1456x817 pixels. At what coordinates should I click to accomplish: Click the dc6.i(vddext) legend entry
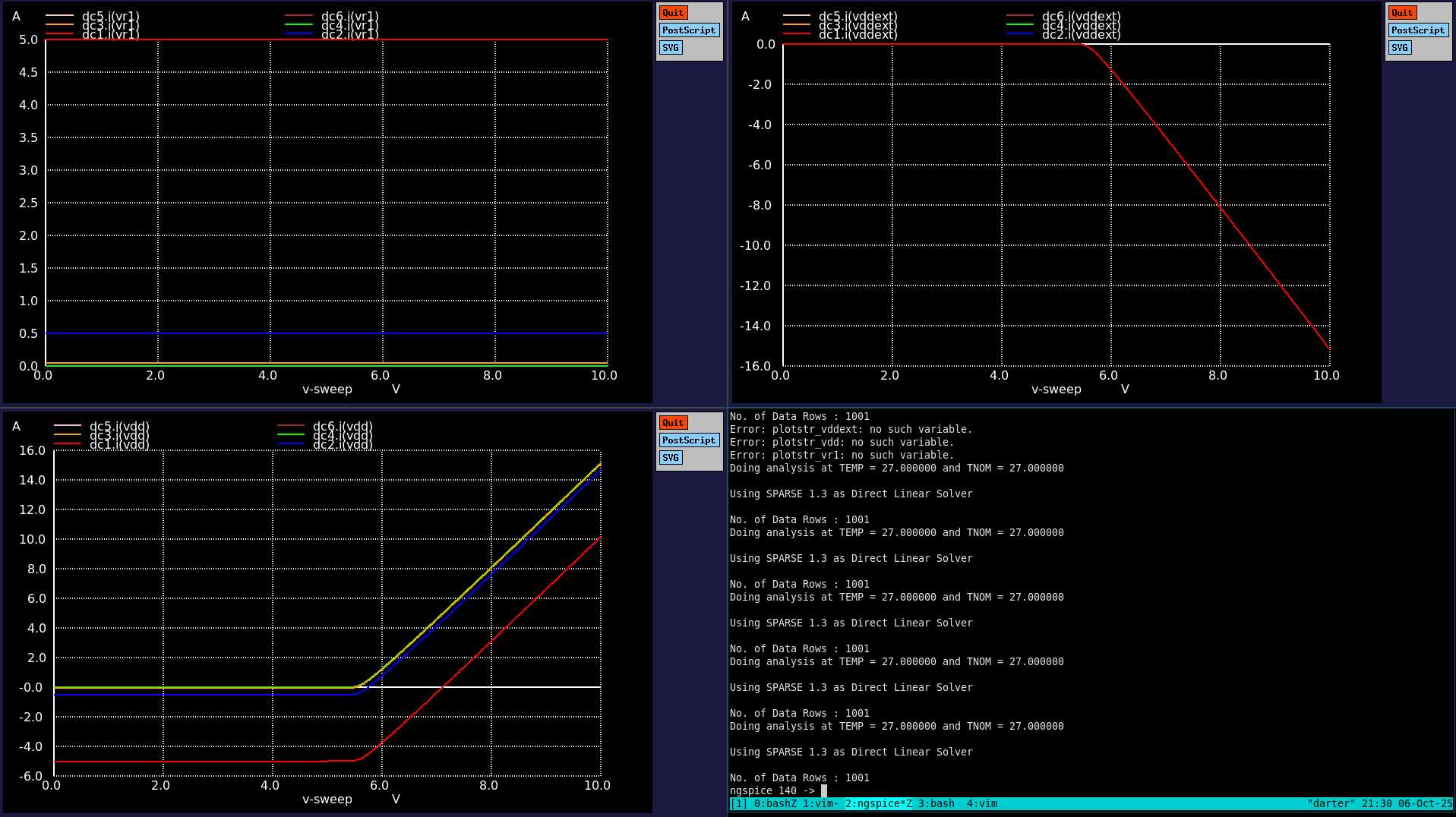tap(1081, 16)
